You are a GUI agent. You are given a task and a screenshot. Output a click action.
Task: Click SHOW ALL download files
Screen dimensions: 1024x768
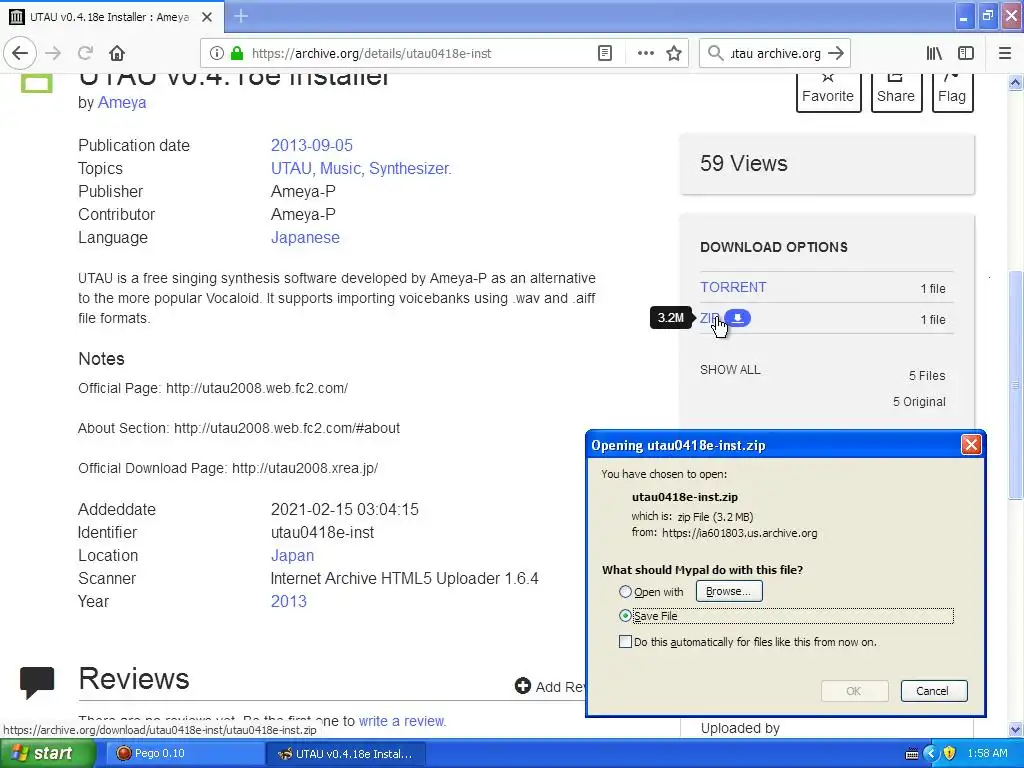click(730, 370)
